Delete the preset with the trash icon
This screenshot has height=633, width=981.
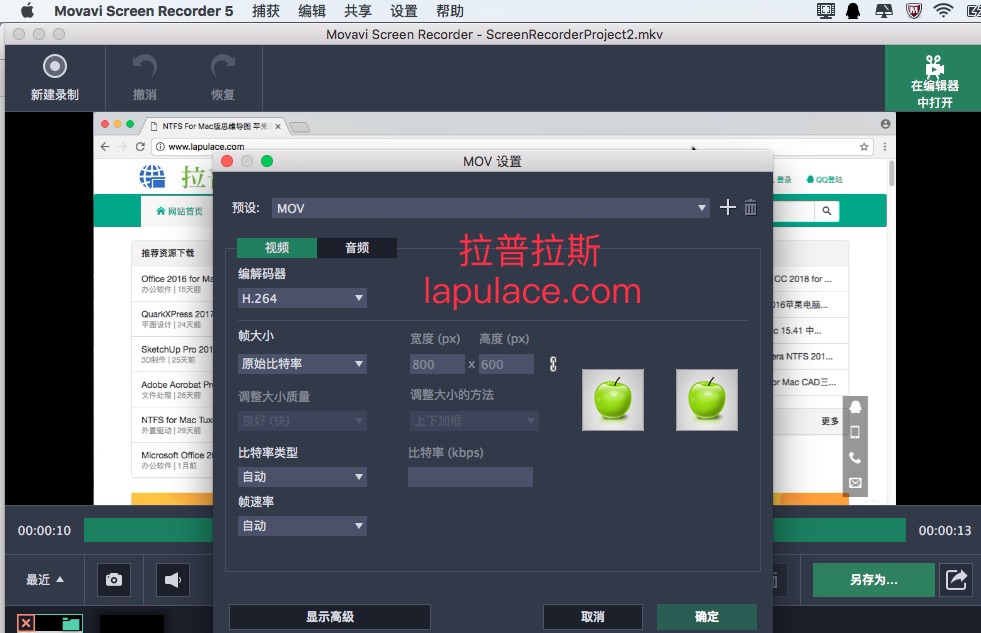coord(751,208)
